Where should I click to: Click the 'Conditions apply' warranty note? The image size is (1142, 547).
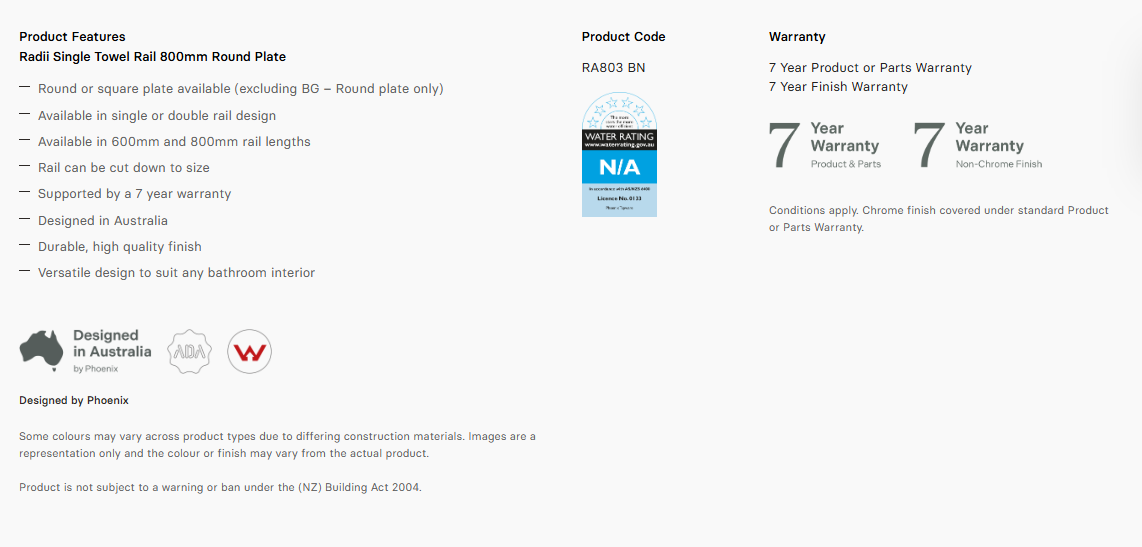[939, 219]
